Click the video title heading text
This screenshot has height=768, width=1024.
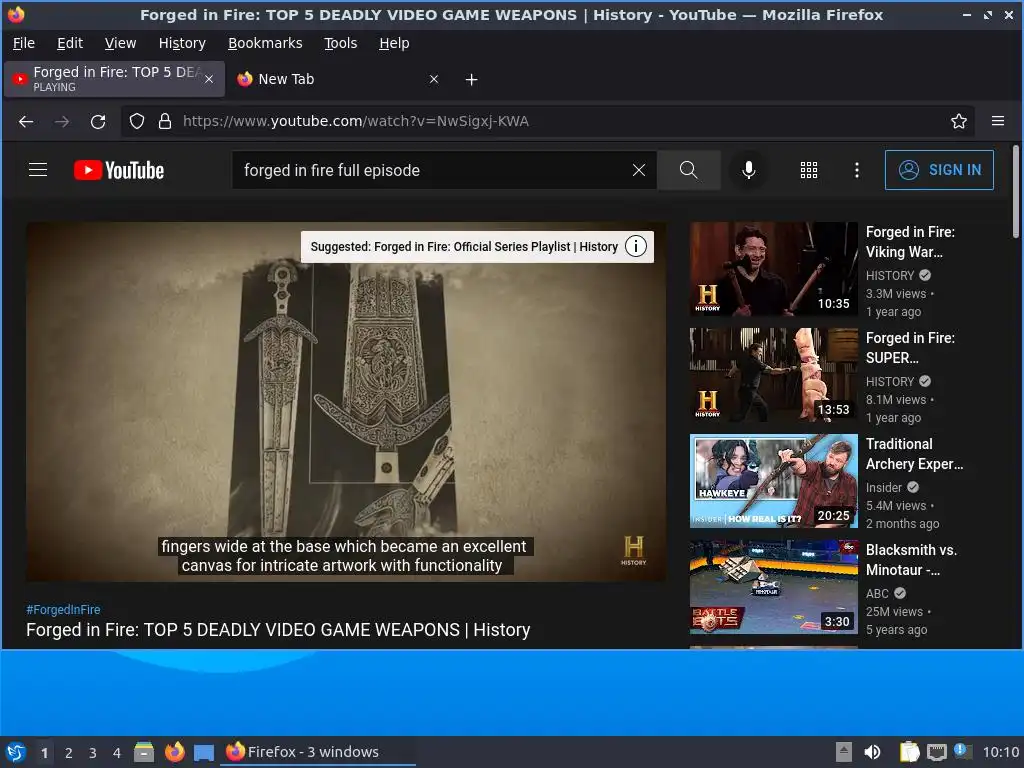[x=278, y=630]
